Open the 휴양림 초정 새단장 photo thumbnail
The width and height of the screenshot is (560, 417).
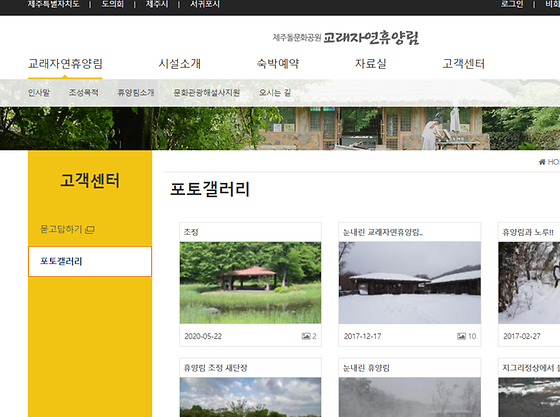(x=250, y=397)
